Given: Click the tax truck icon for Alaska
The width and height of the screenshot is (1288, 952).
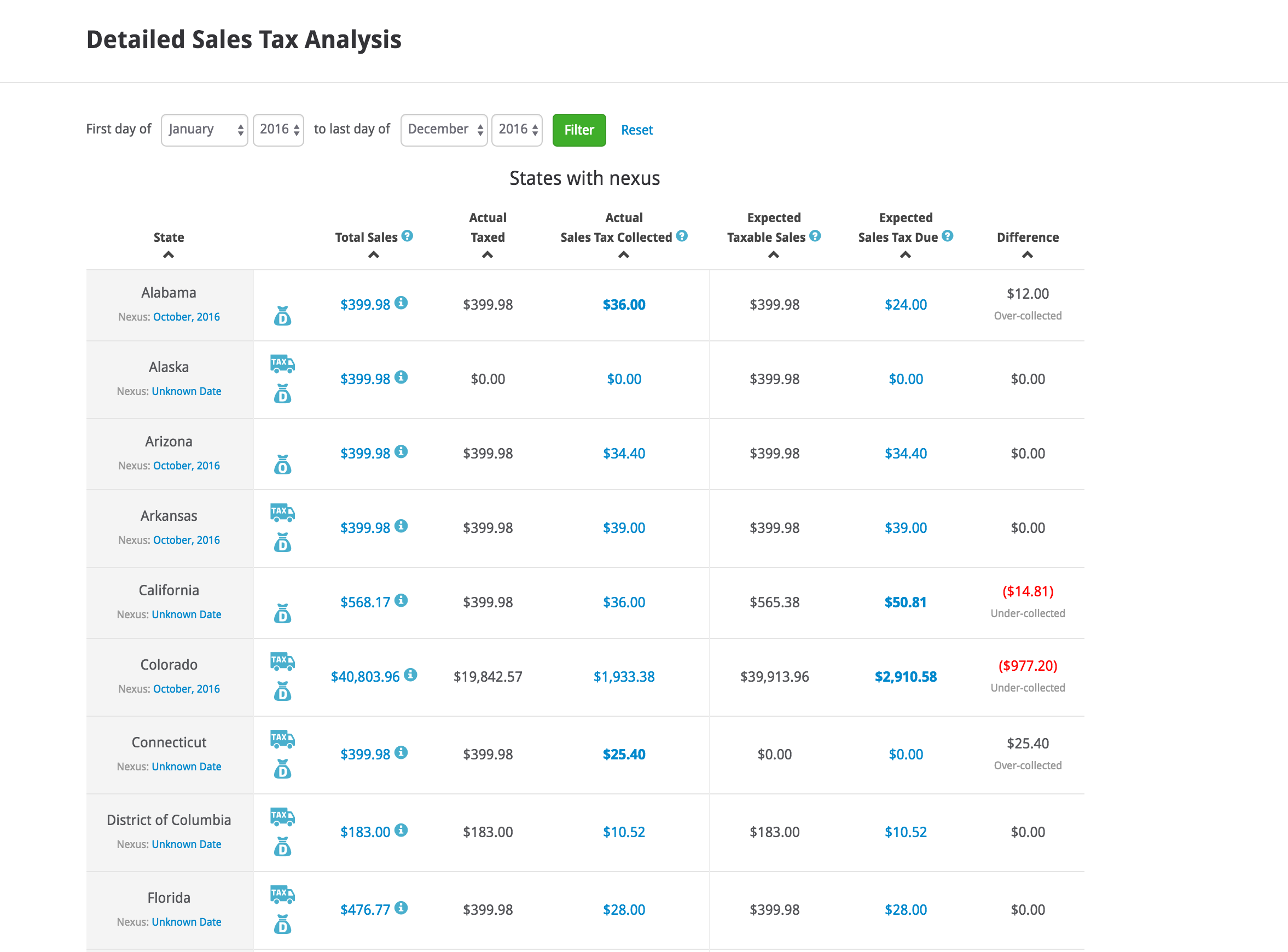Looking at the screenshot, I should (282, 364).
